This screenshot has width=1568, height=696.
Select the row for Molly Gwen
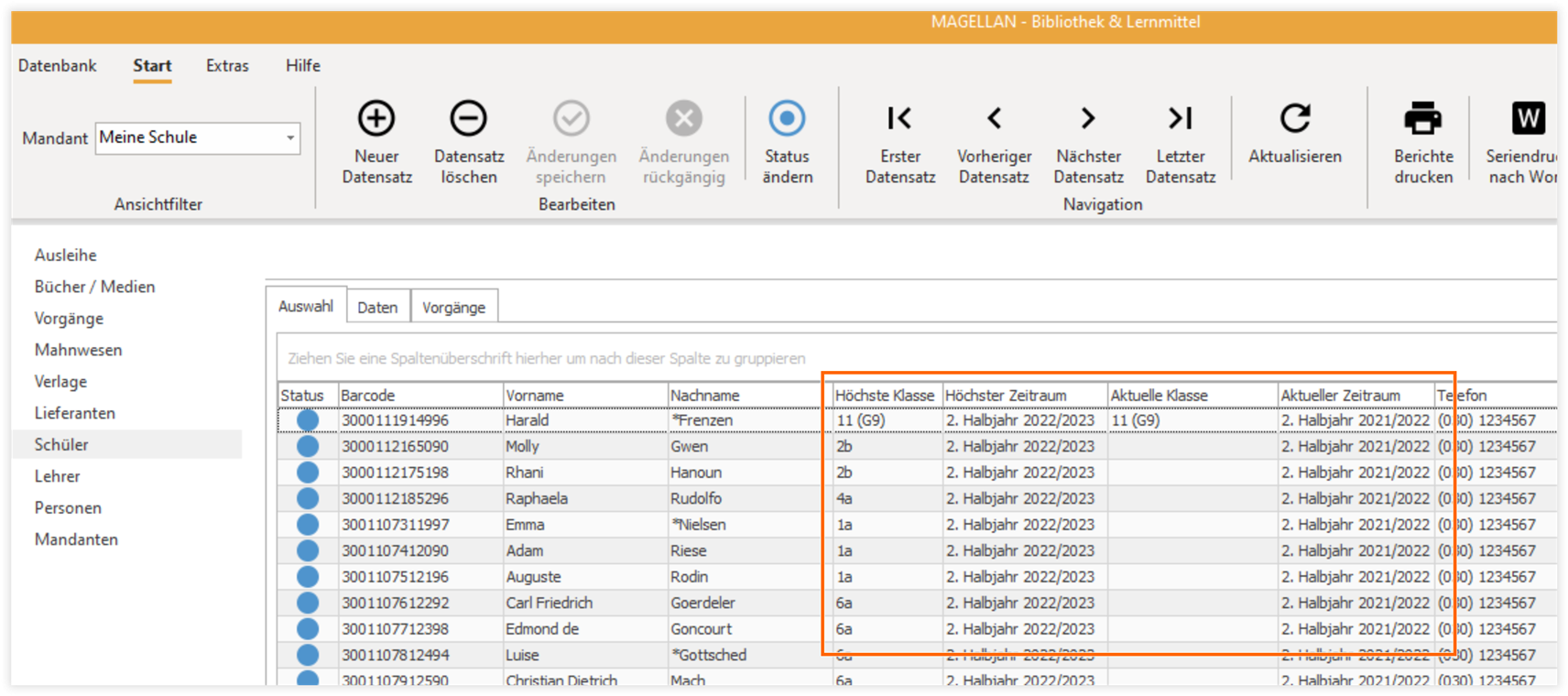(917, 447)
